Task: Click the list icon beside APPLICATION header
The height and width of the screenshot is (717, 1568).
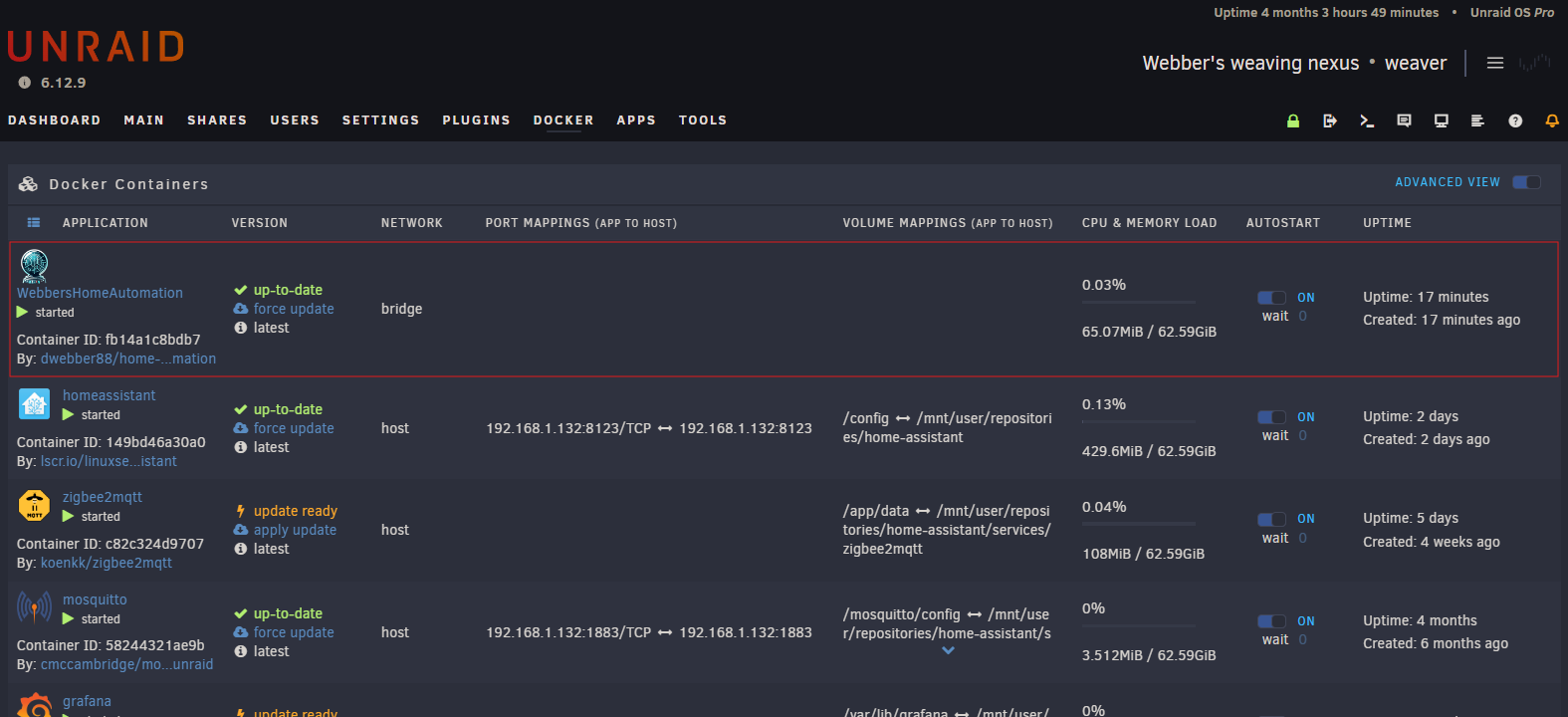Action: point(34,223)
